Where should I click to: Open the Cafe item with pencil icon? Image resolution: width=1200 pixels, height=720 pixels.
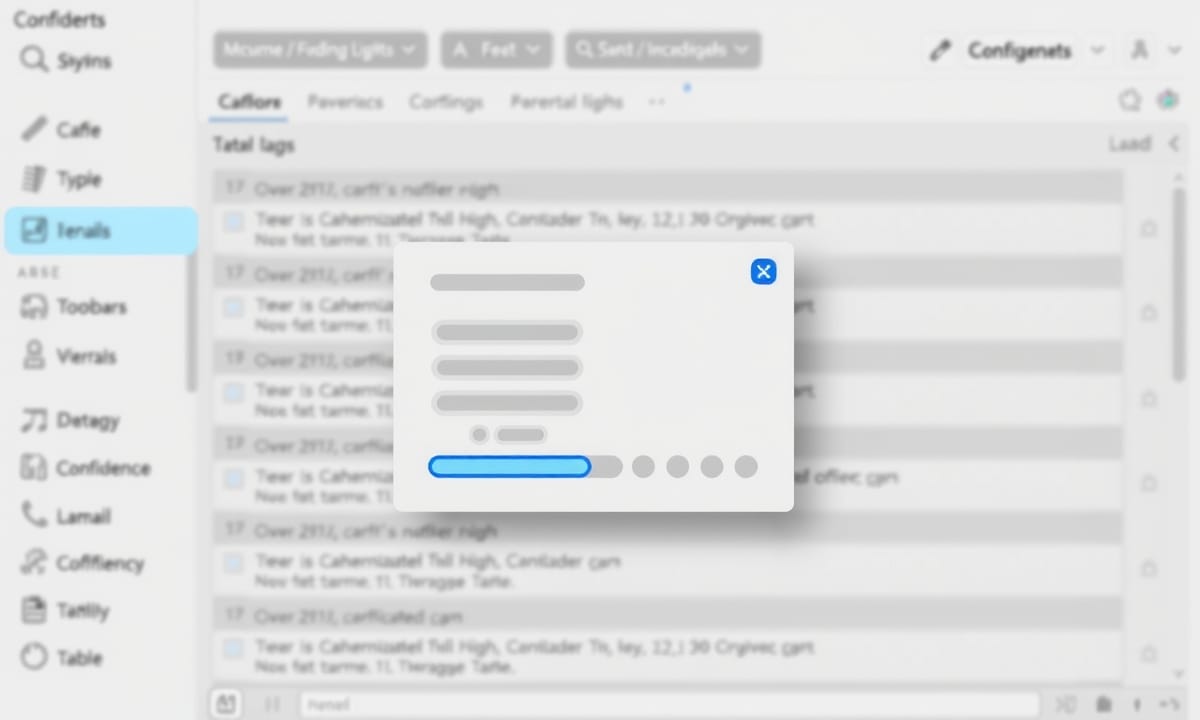coord(34,129)
